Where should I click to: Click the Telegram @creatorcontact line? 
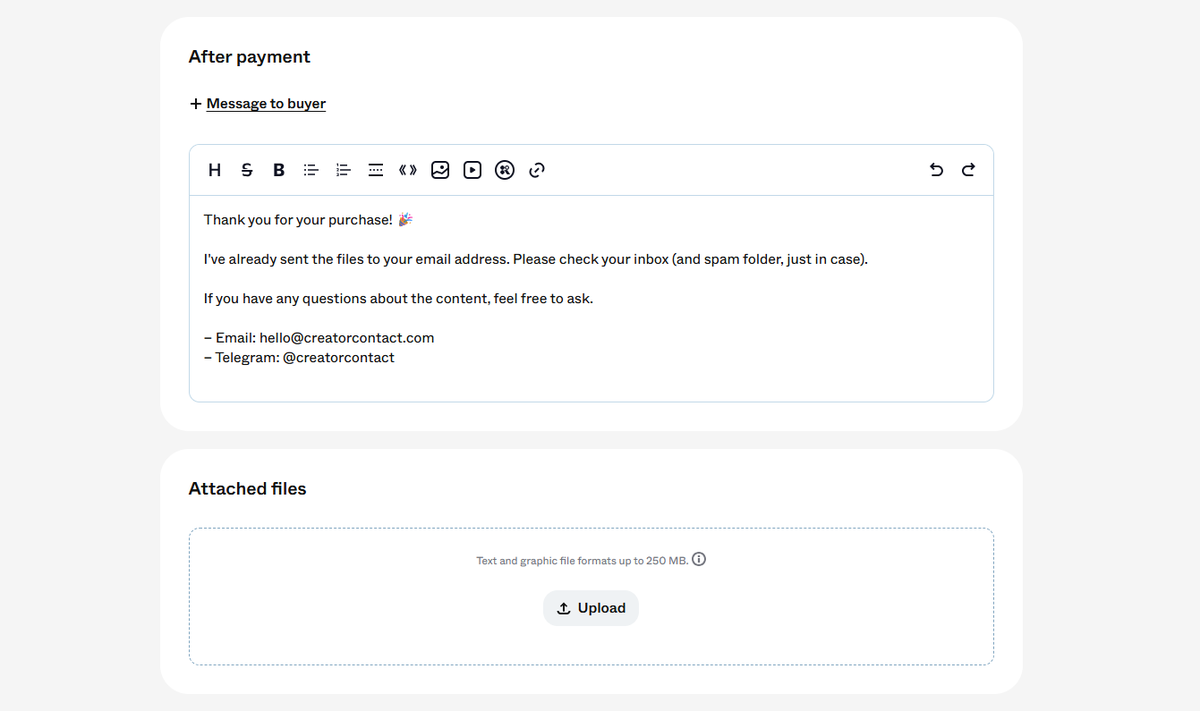pos(299,357)
